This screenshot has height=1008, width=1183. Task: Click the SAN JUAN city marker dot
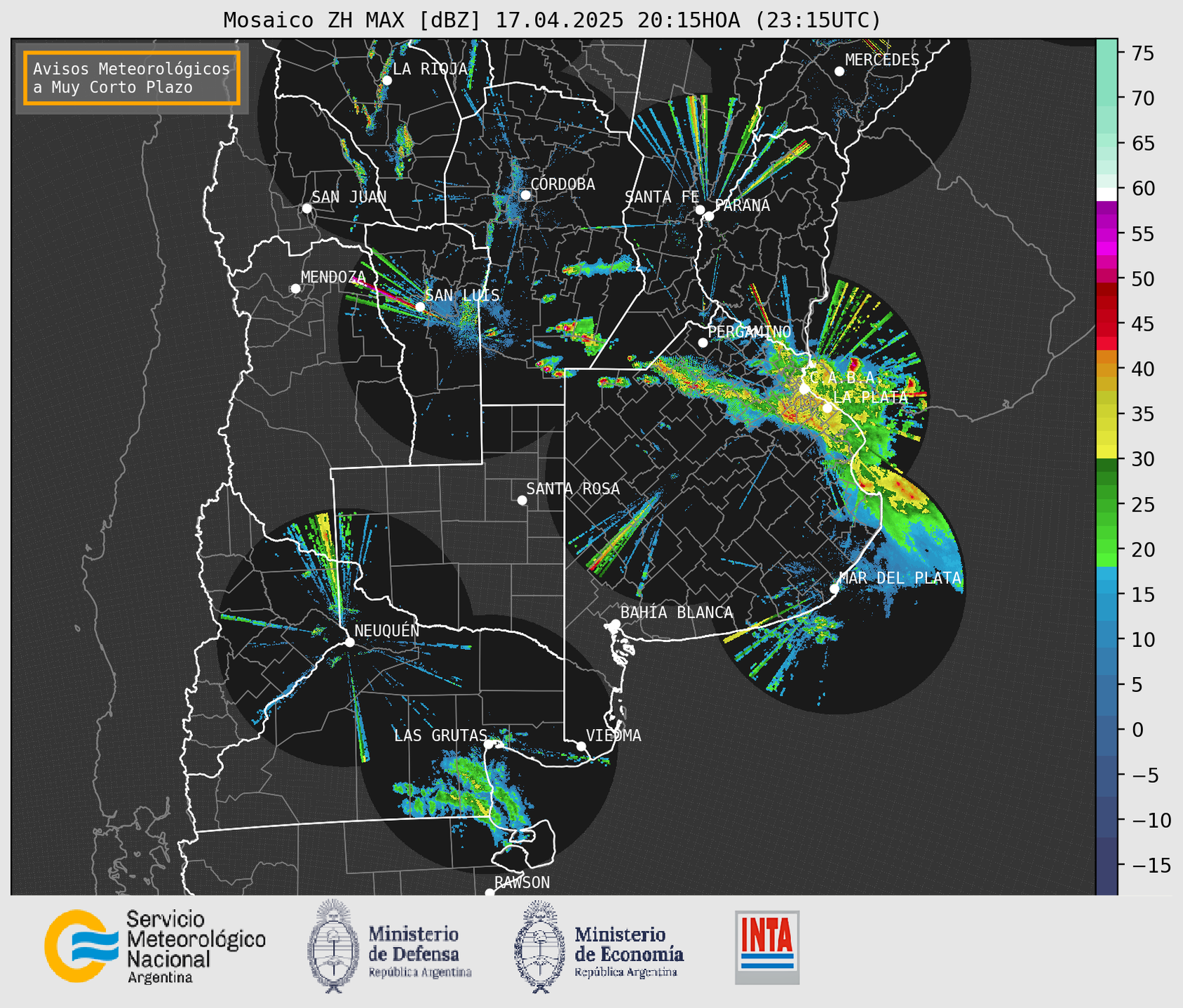(306, 208)
